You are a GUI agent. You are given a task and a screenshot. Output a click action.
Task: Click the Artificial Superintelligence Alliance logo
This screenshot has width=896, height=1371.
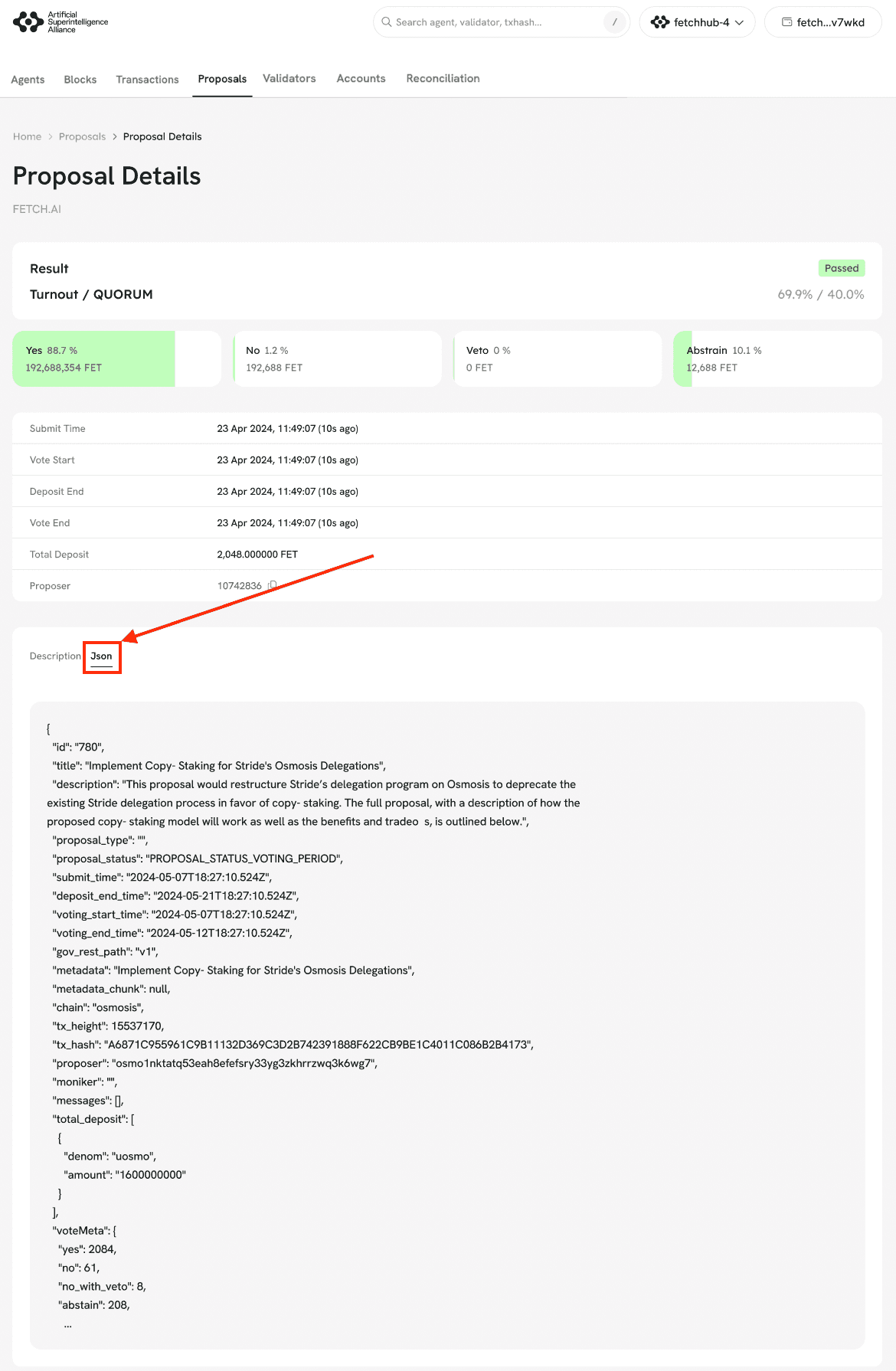(60, 22)
